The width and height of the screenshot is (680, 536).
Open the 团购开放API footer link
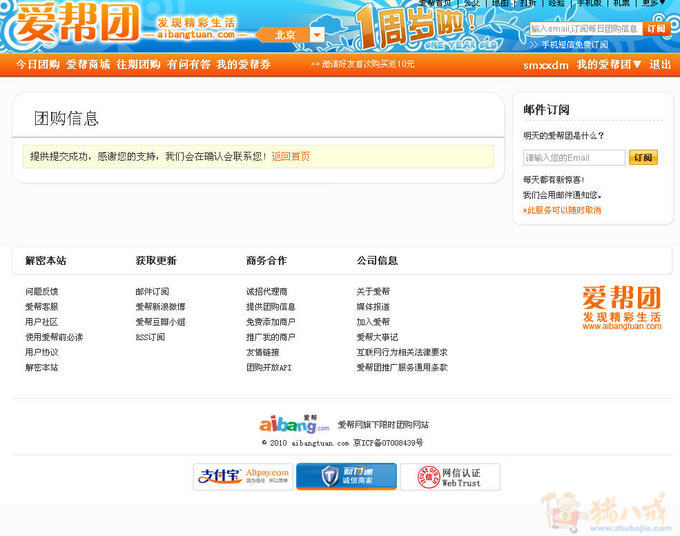tap(269, 367)
